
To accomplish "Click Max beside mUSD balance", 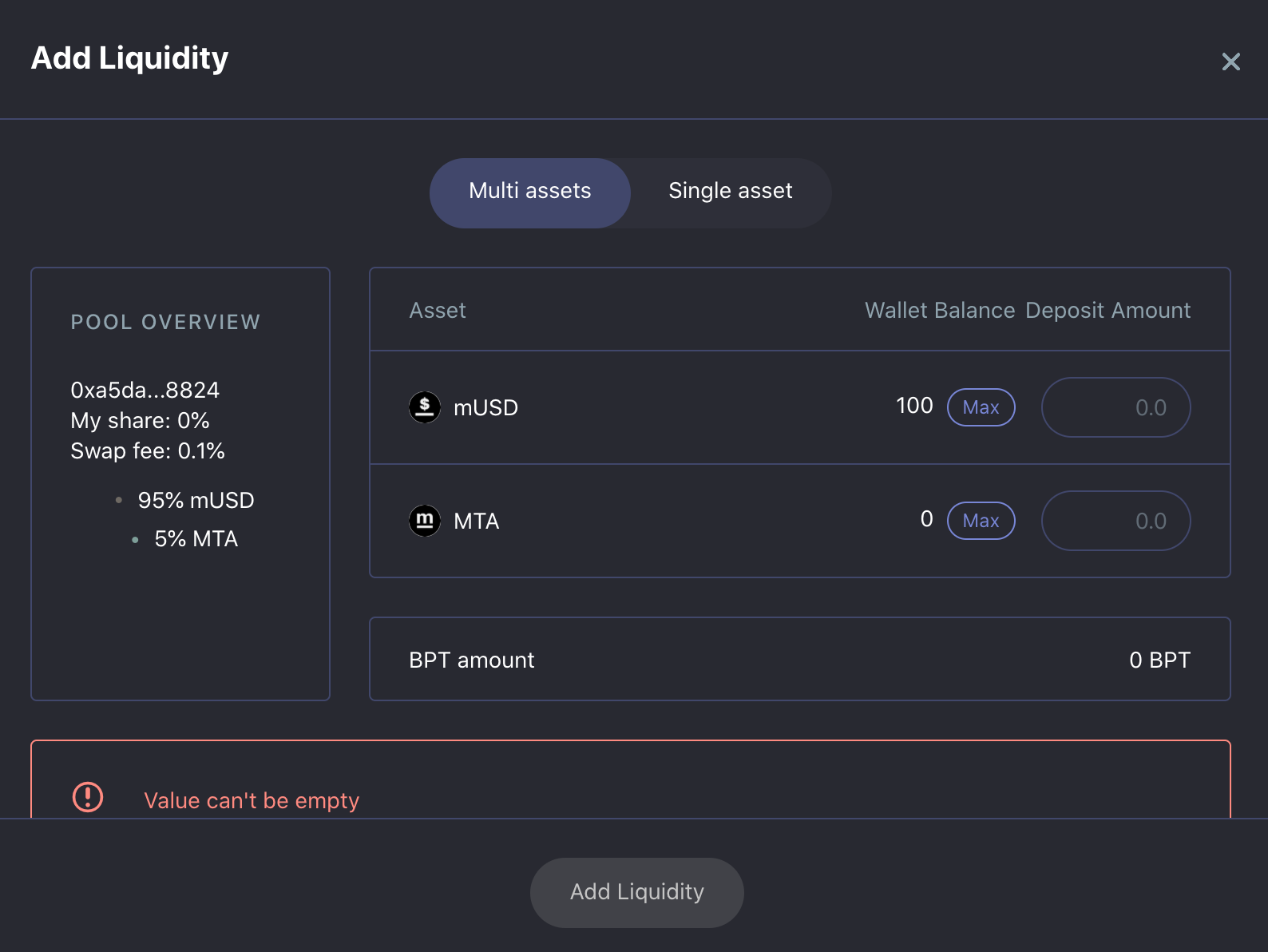I will click(981, 407).
